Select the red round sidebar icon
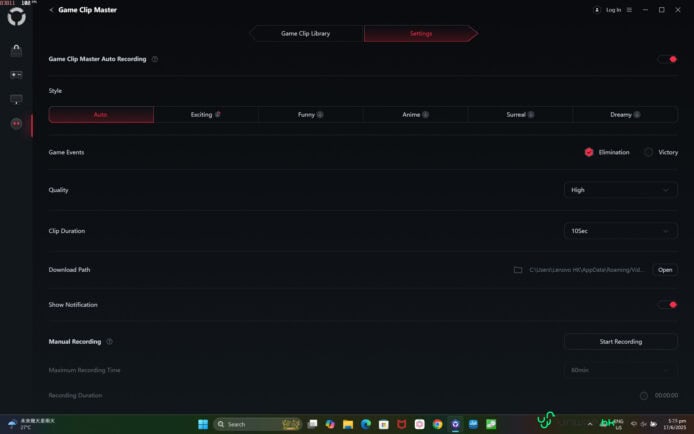 pos(16,124)
